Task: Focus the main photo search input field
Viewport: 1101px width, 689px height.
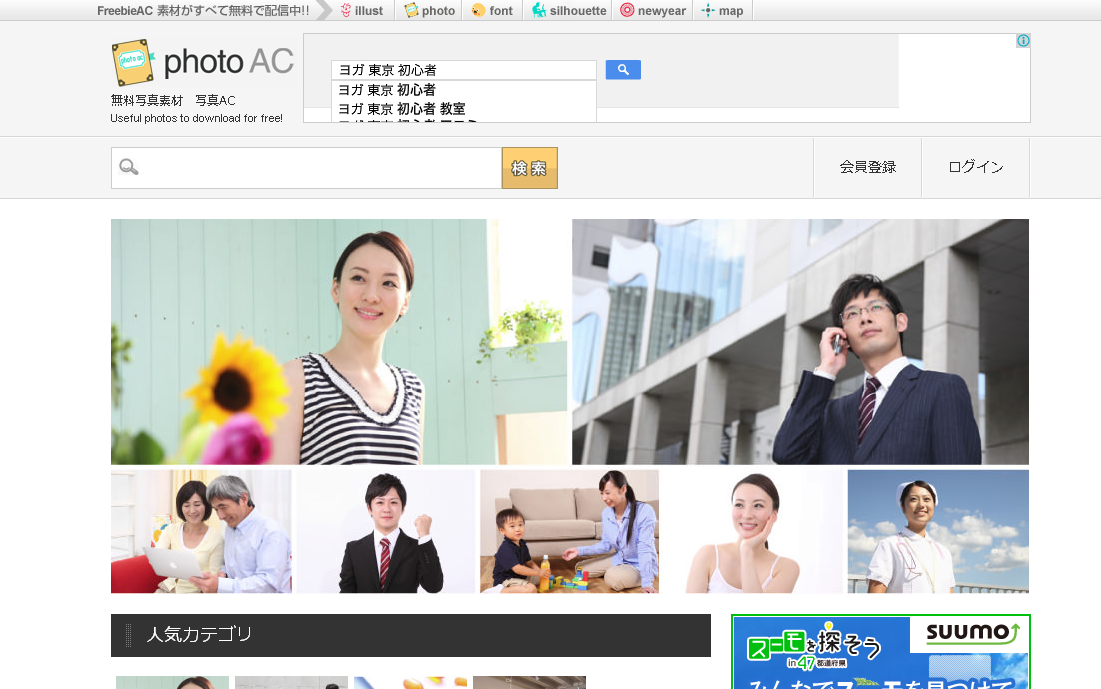Action: click(x=320, y=168)
